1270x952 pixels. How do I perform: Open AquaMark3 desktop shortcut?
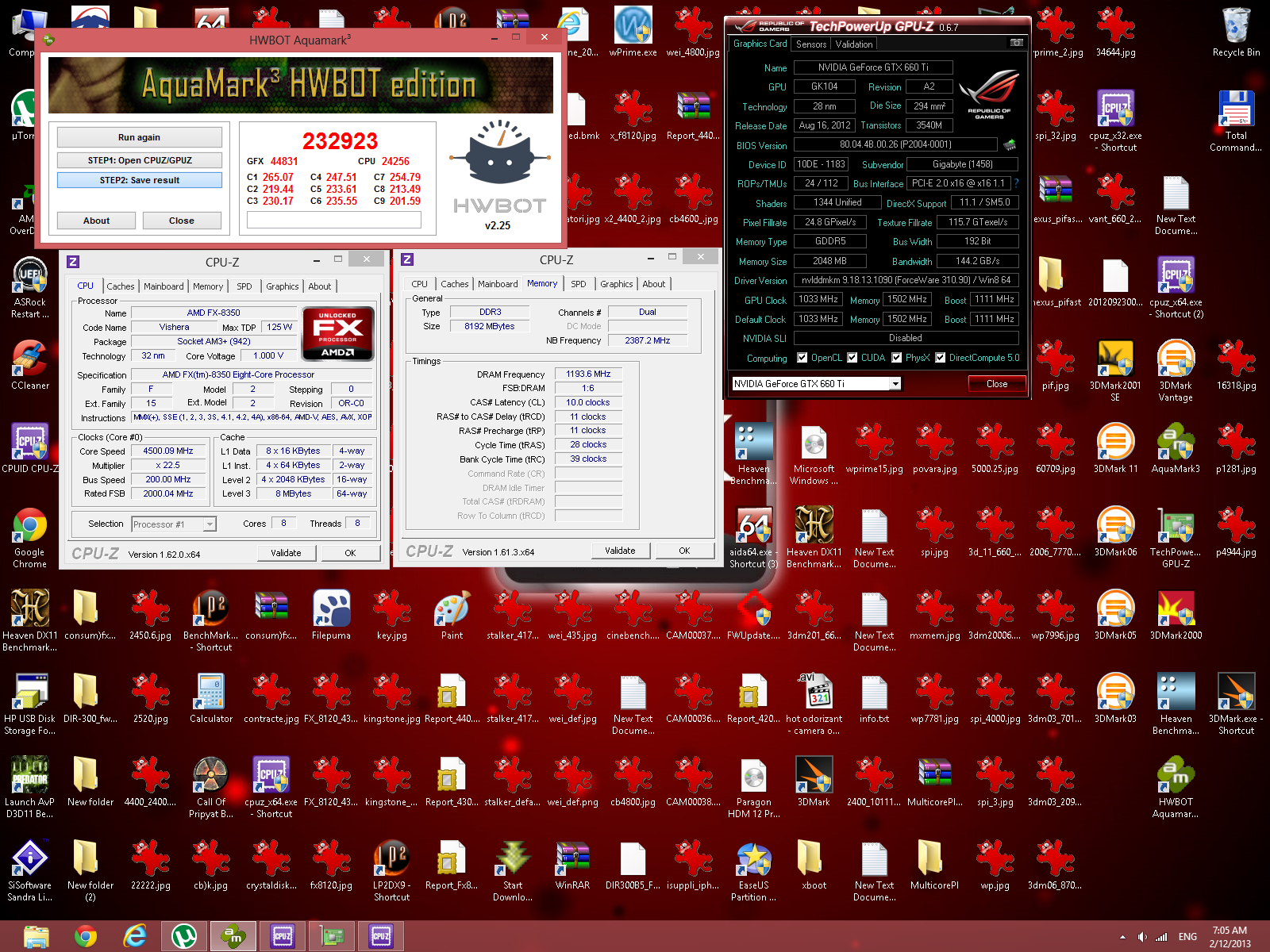click(x=1176, y=448)
